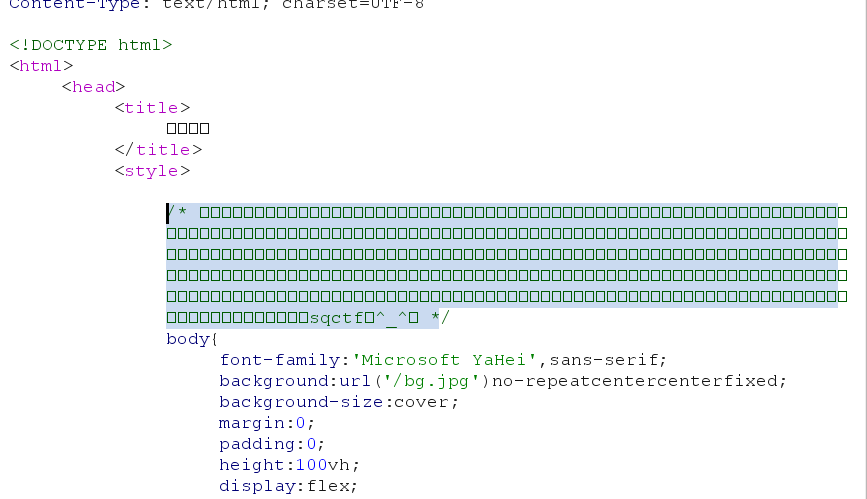Click the display:flex declaration
867x499 pixels.
(x=288, y=486)
